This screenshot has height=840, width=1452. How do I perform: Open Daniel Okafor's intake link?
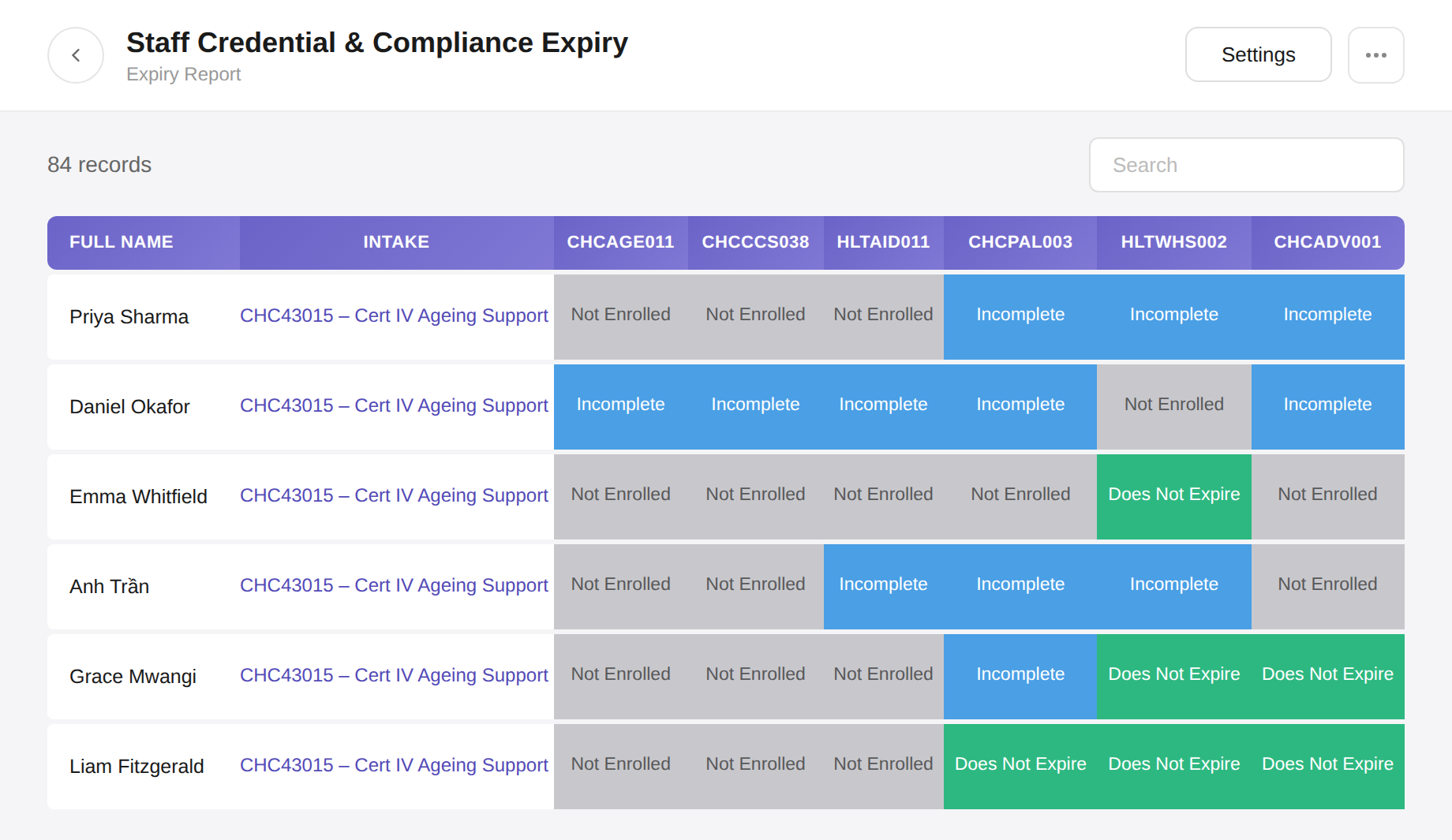(394, 405)
